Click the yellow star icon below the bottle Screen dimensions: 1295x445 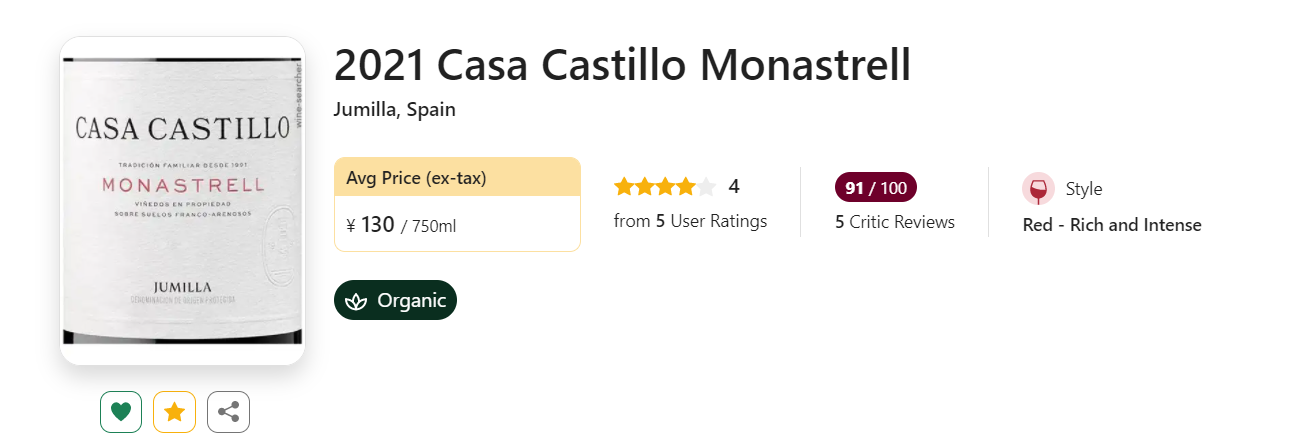pyautogui.click(x=174, y=411)
